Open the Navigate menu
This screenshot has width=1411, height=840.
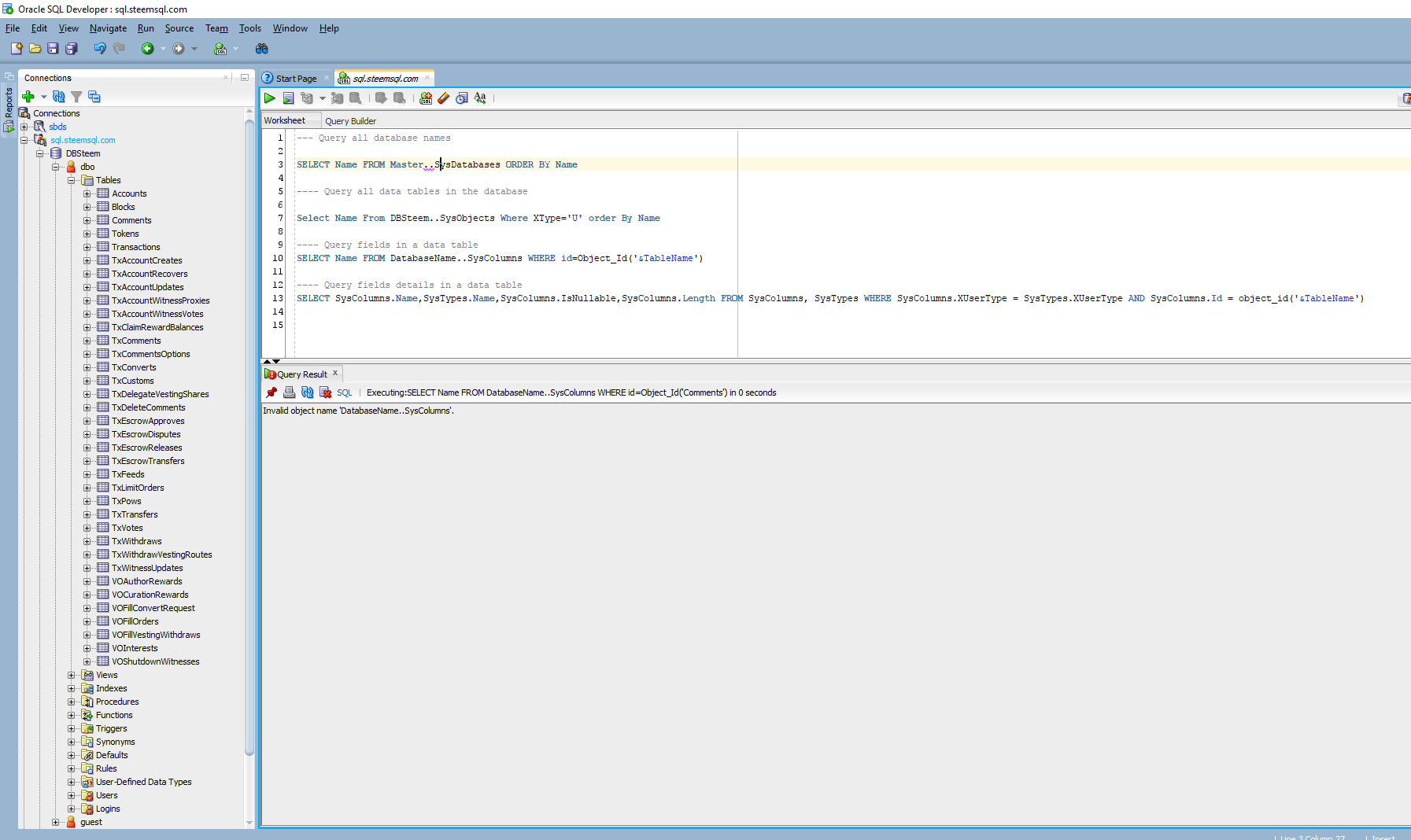pyautogui.click(x=108, y=28)
